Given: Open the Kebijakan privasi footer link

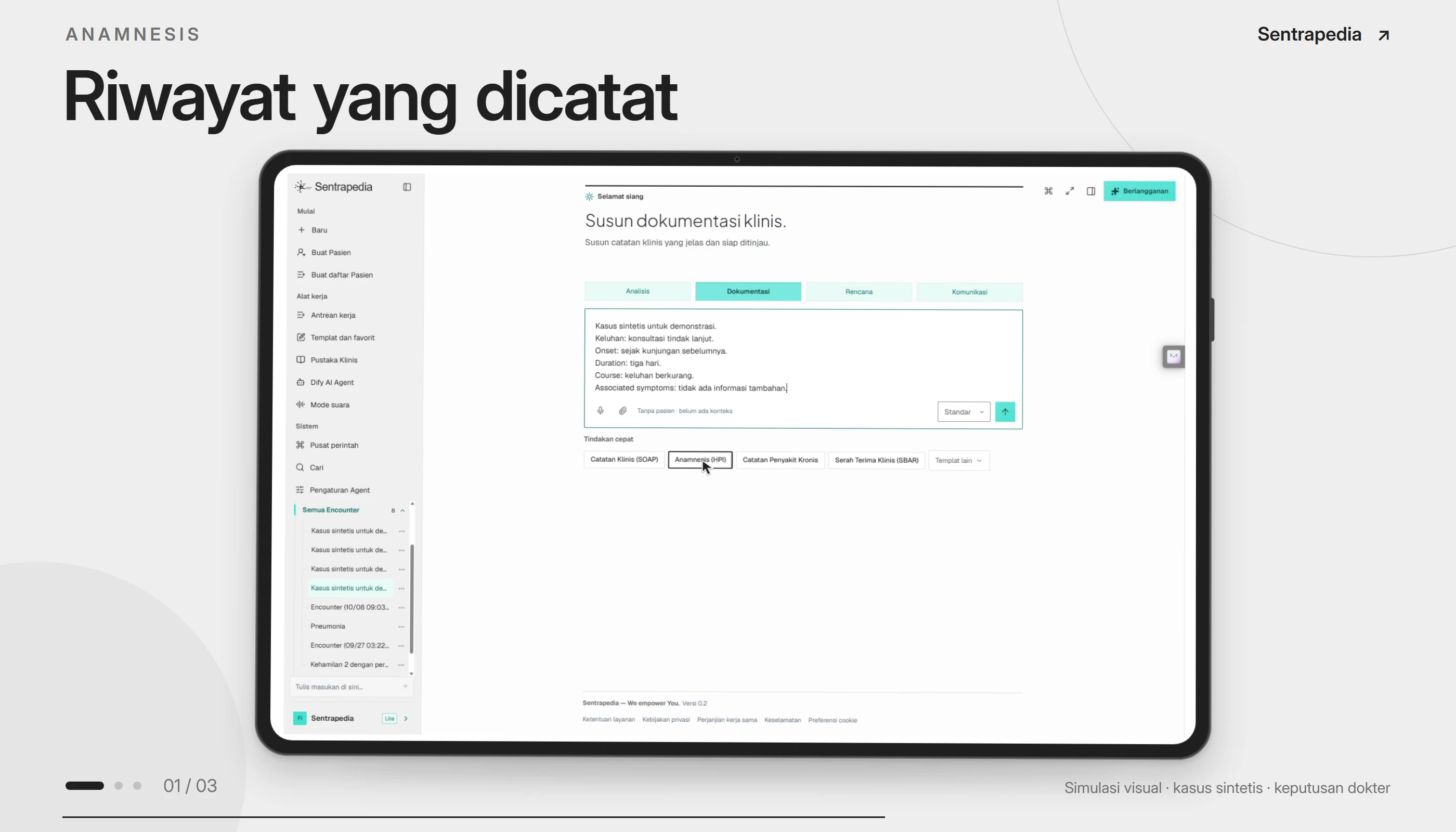Looking at the screenshot, I should pos(666,720).
